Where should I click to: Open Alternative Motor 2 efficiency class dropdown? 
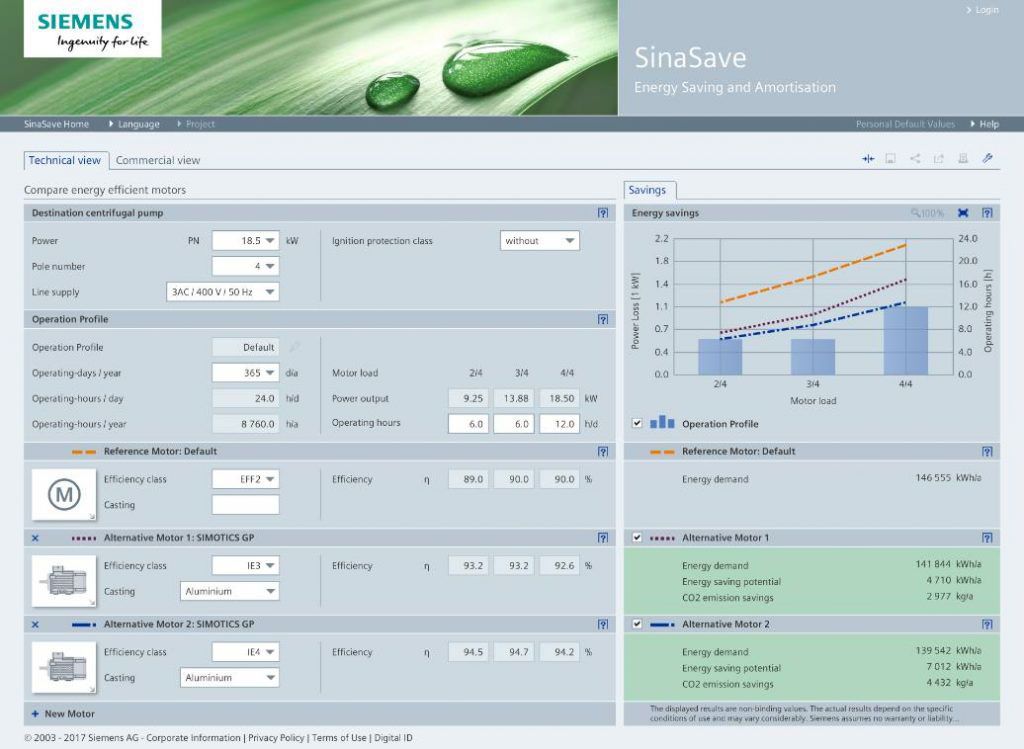(246, 652)
